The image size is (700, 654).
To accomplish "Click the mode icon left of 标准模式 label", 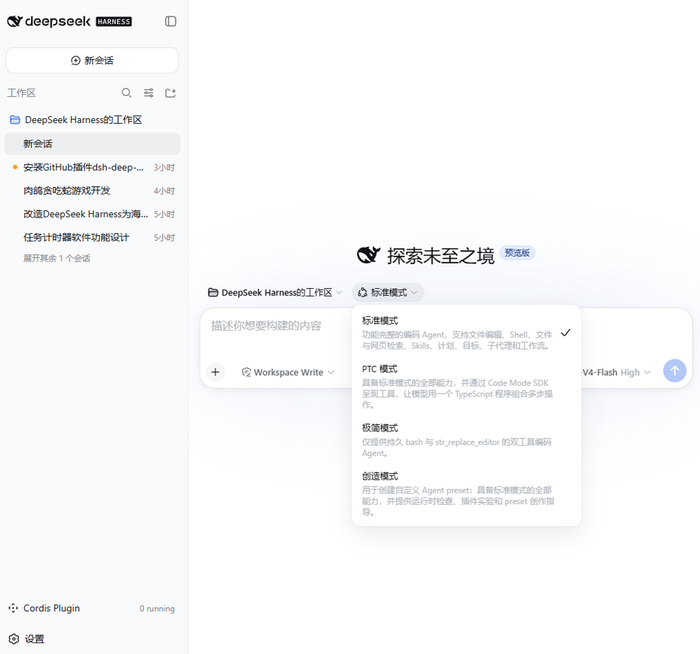I will [362, 292].
